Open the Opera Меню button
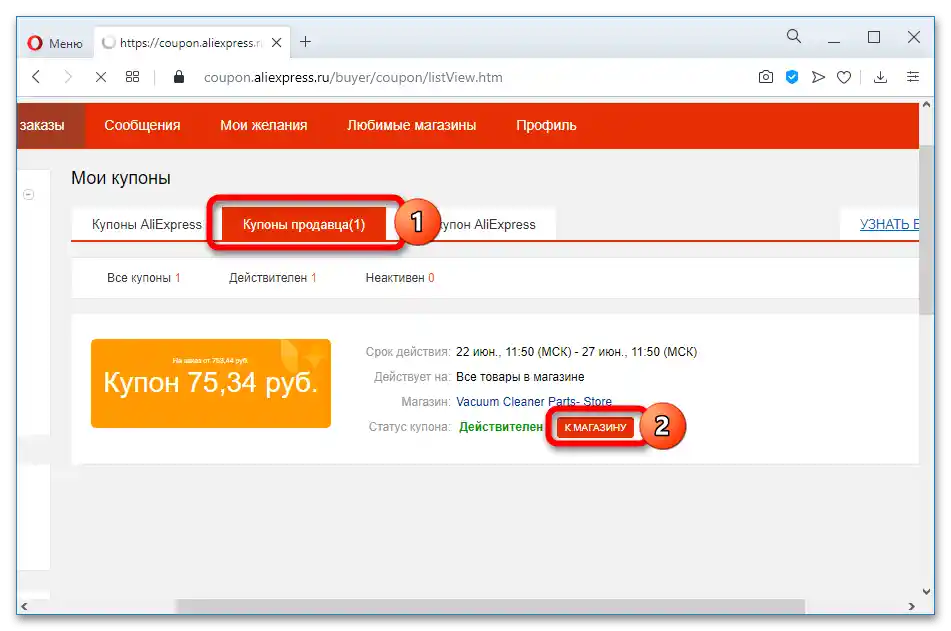 [55, 43]
